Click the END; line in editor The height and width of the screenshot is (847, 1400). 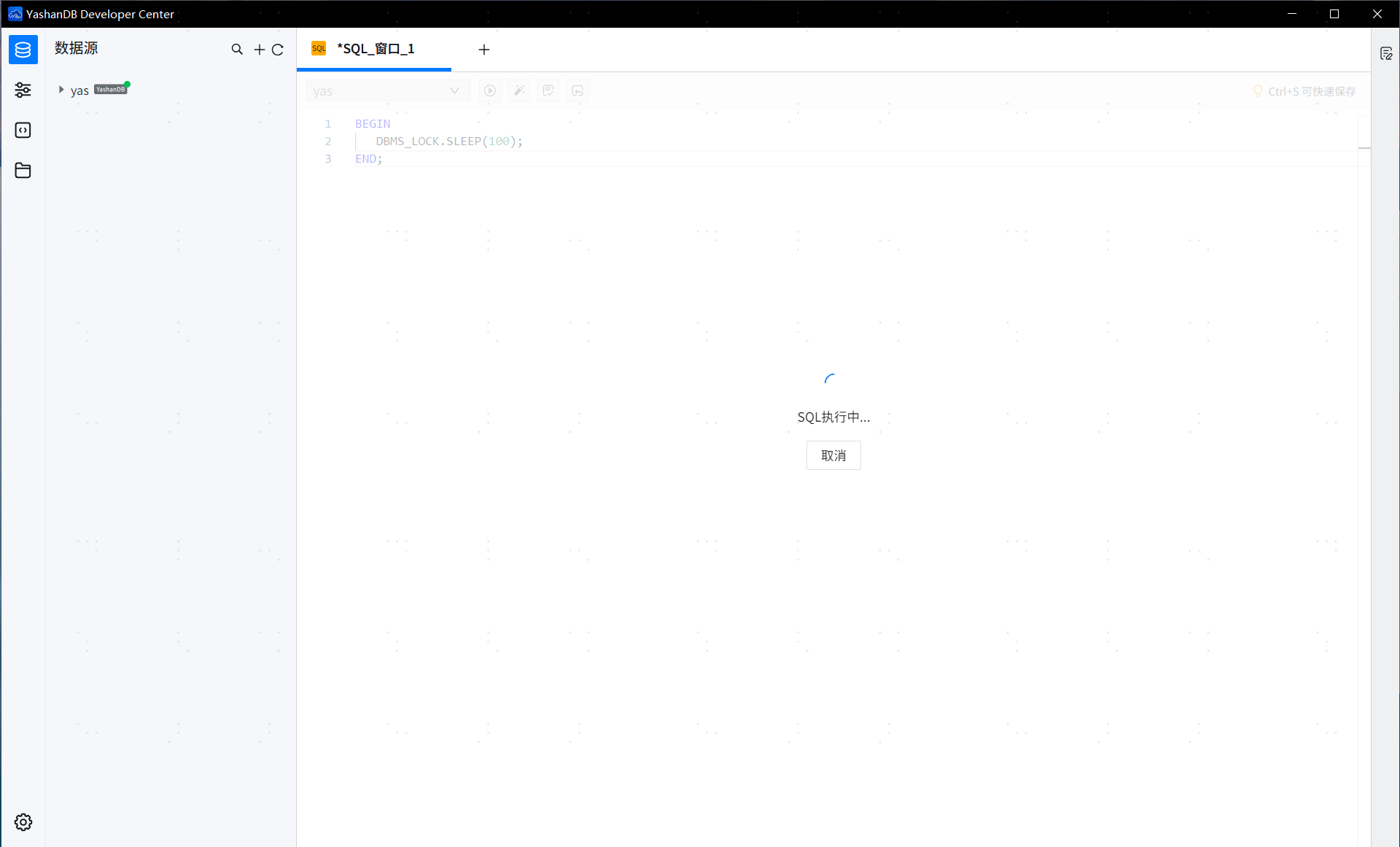coord(369,159)
